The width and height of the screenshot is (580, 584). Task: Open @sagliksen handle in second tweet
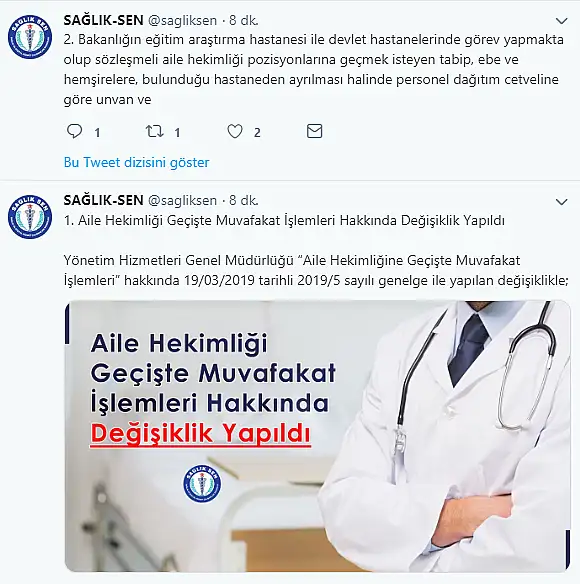(183, 201)
